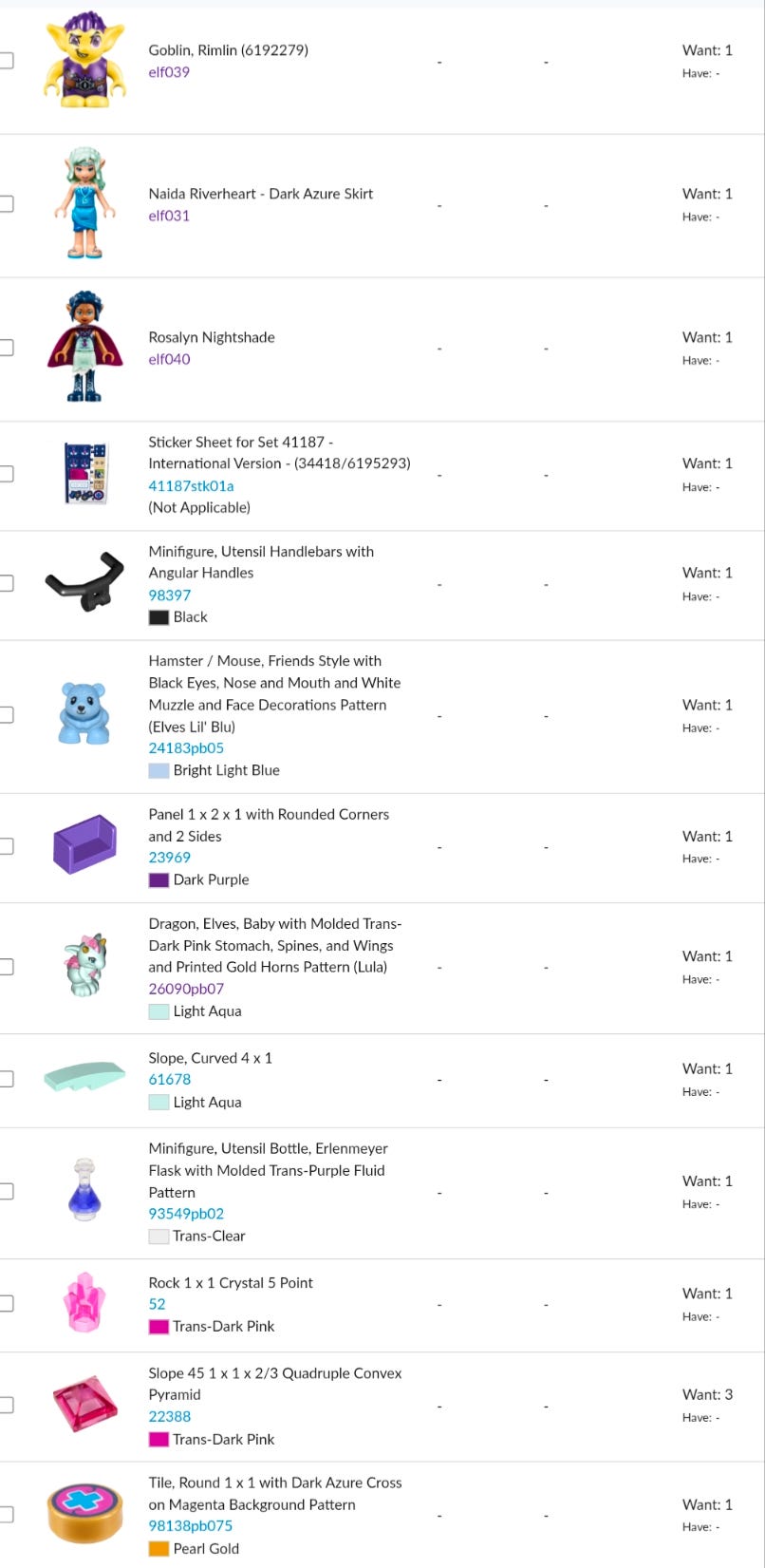765x1568 pixels.
Task: Follow the 41187stk01a item number link
Action: [191, 485]
